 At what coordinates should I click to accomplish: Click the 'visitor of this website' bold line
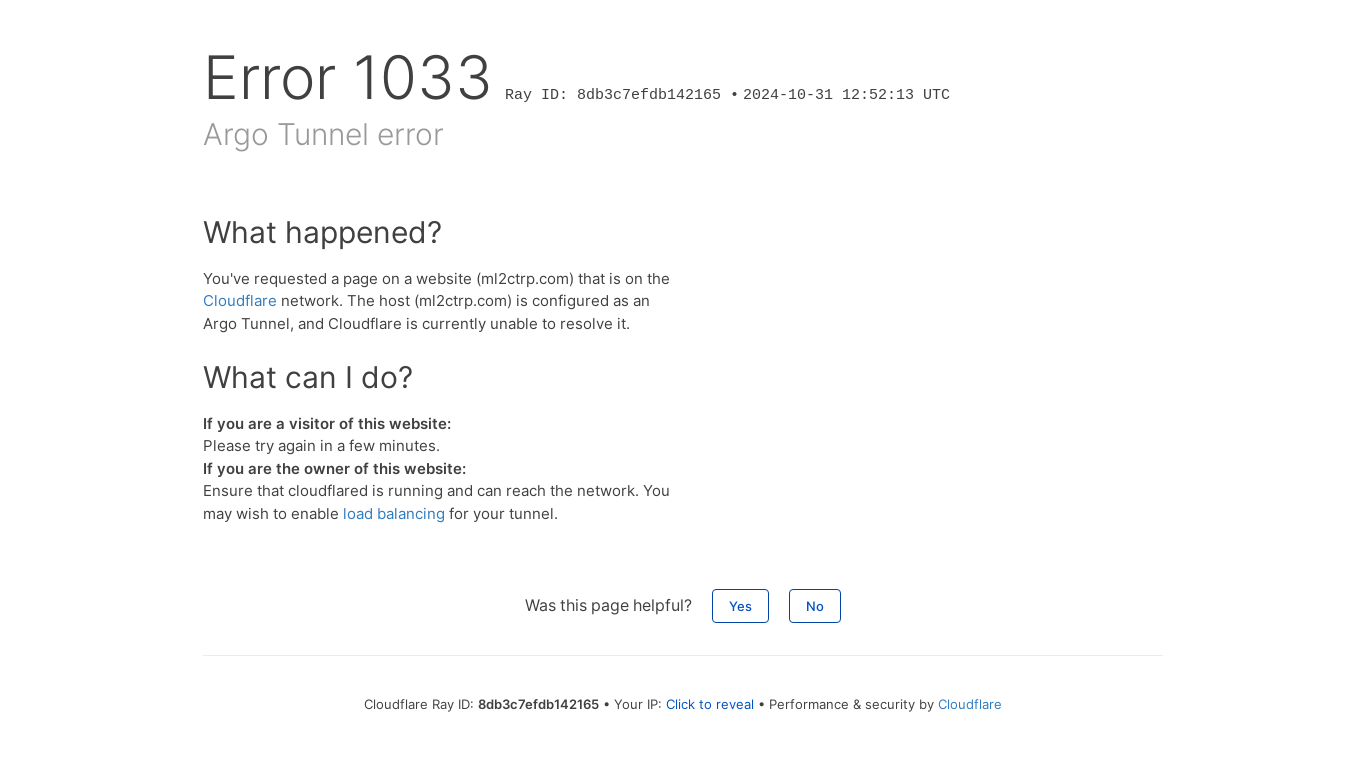point(327,424)
